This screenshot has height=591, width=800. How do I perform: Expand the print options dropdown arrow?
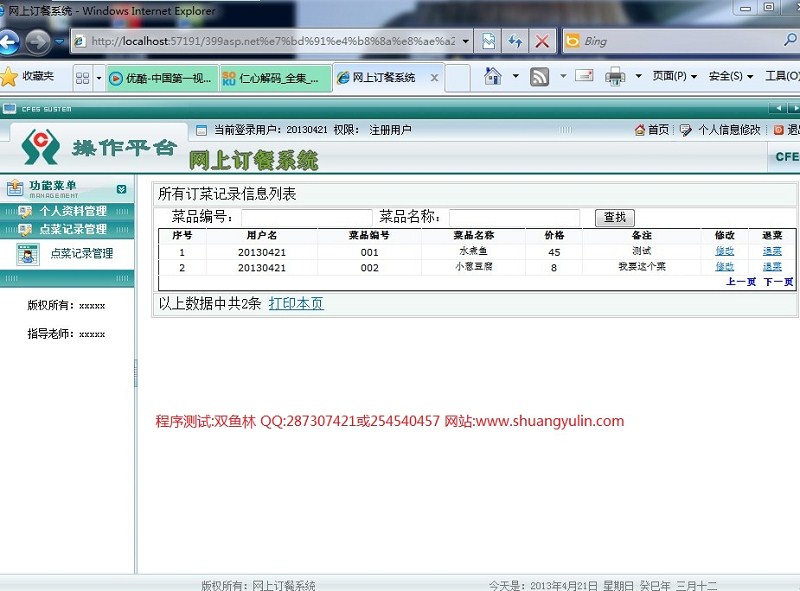[x=638, y=77]
